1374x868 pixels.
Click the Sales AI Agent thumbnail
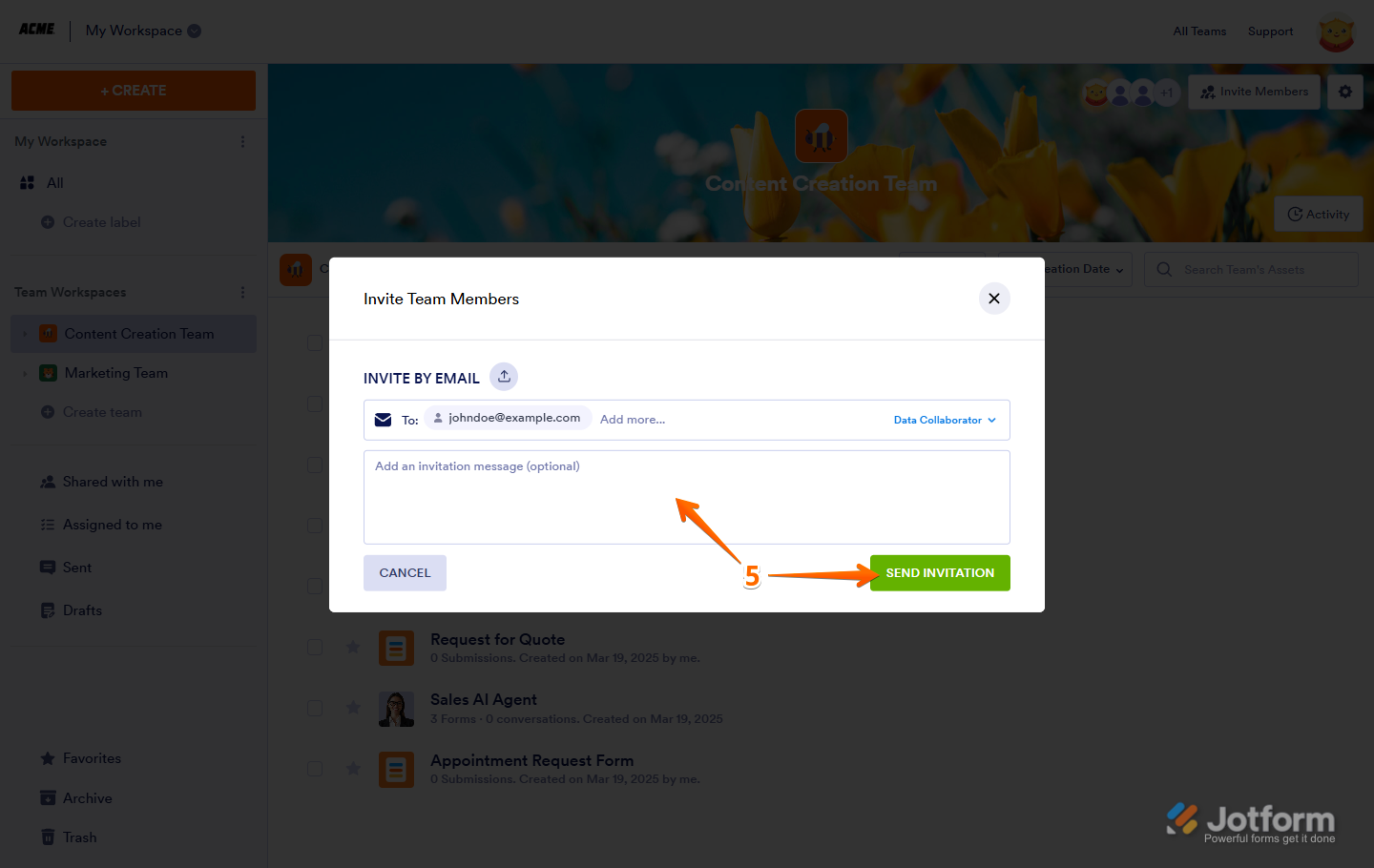(x=396, y=709)
